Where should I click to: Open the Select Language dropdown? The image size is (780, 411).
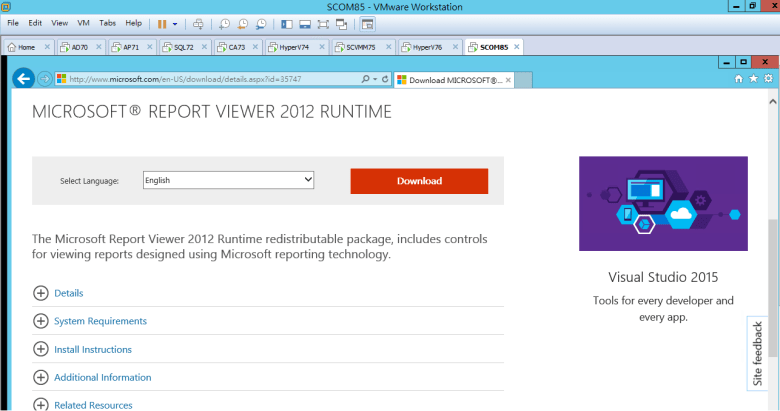[x=228, y=180]
